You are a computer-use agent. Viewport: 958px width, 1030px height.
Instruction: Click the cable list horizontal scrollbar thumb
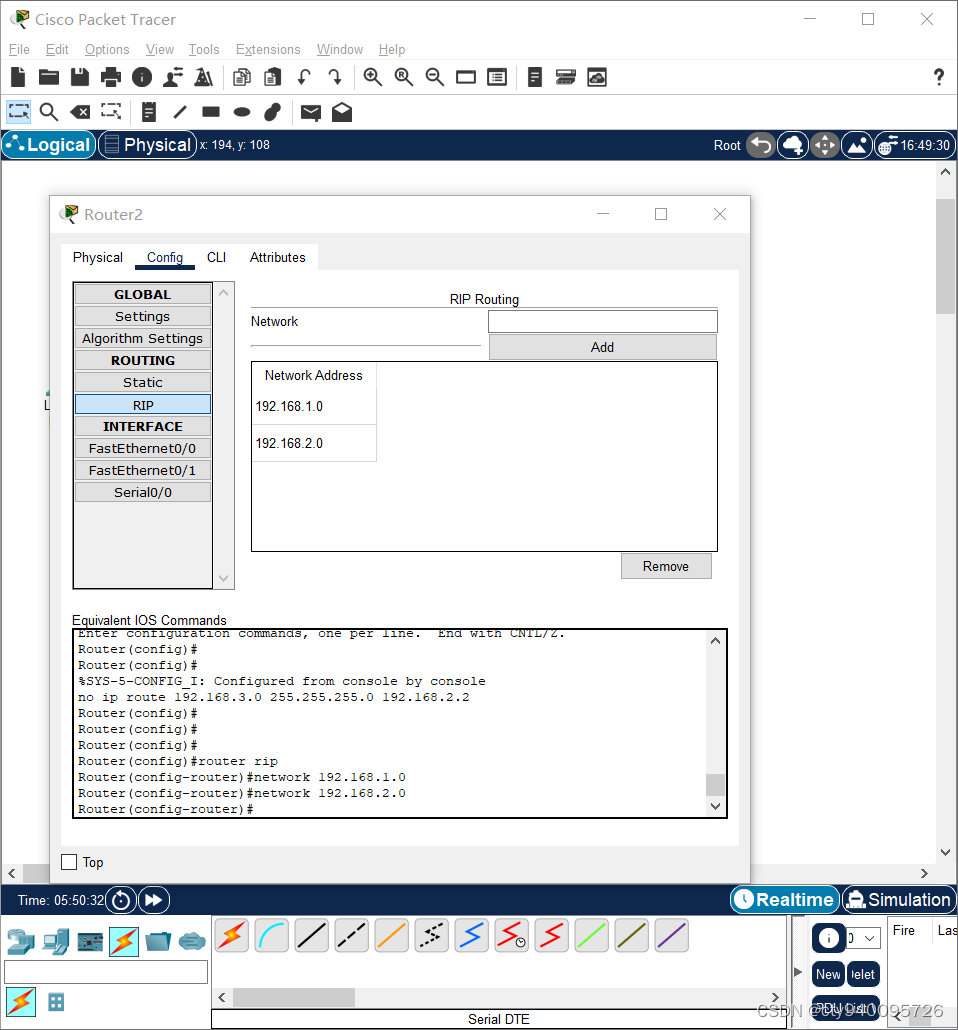point(294,997)
